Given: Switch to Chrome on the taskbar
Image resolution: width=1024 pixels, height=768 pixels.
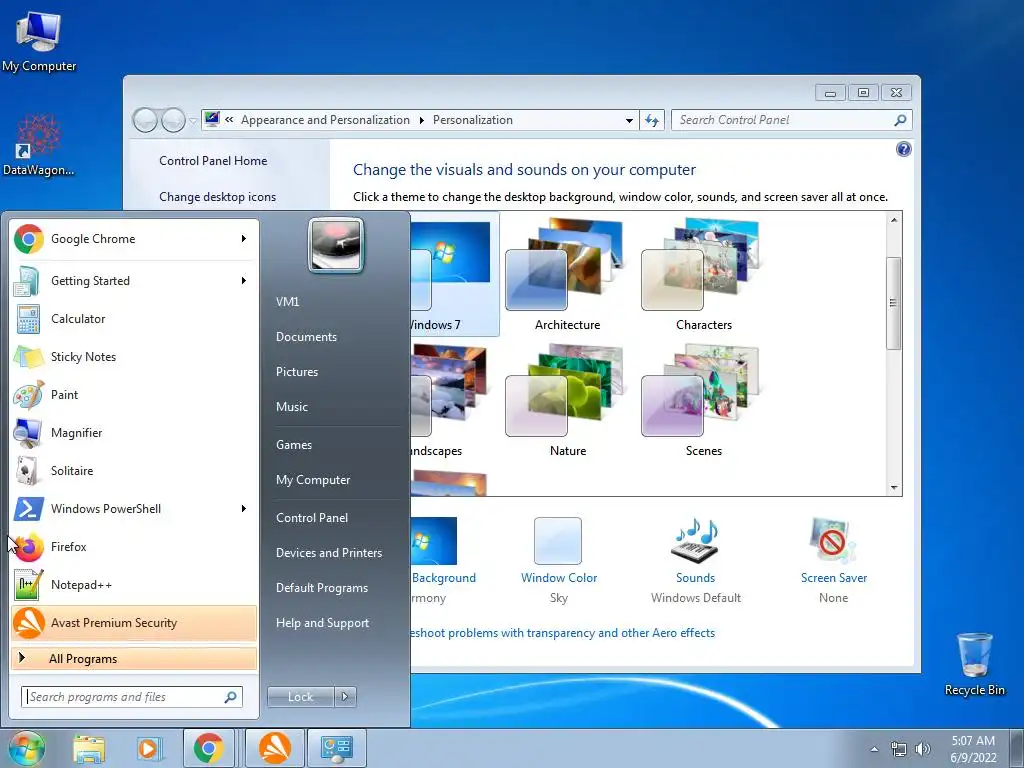Looking at the screenshot, I should tap(208, 748).
